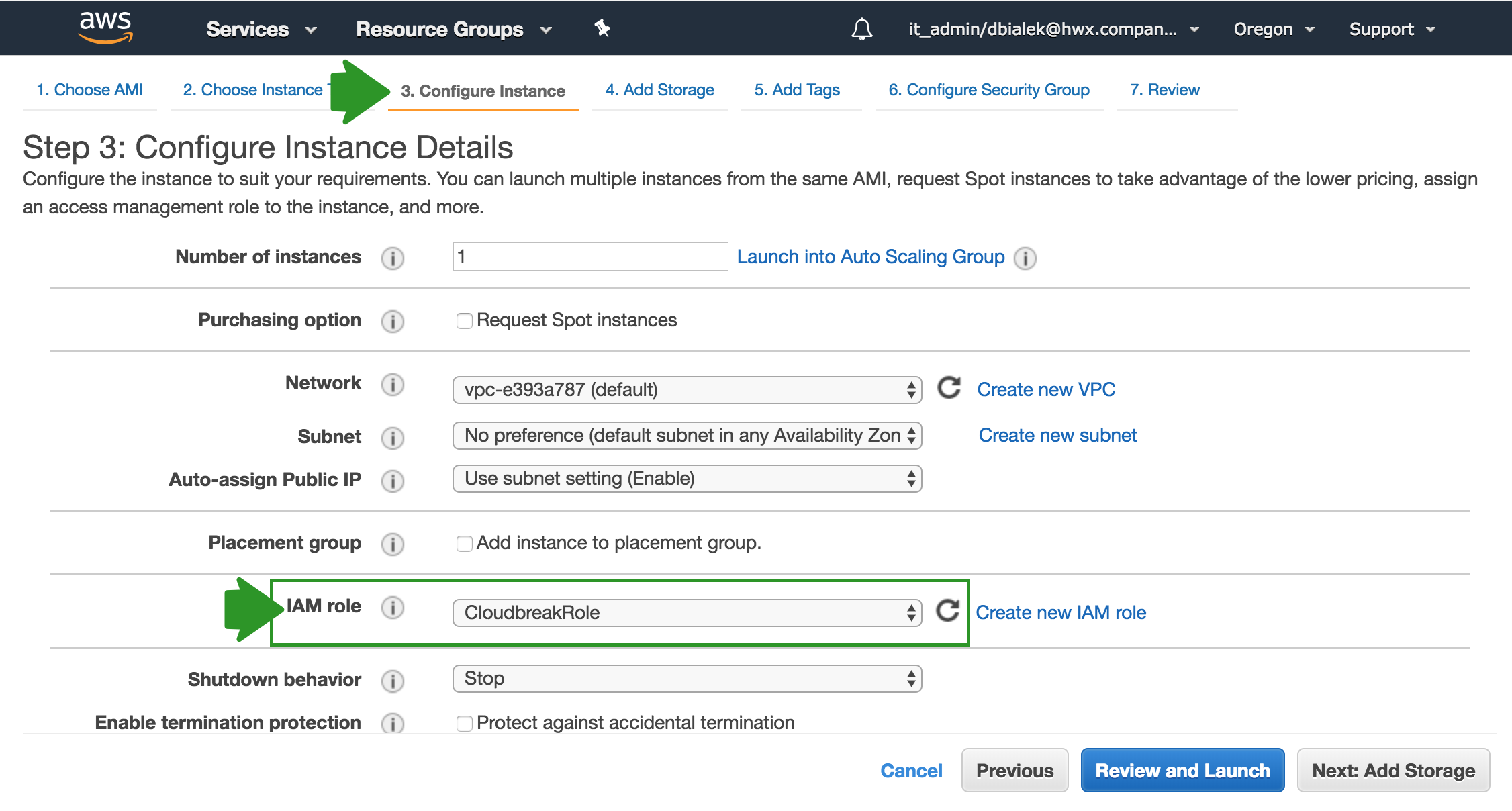The height and width of the screenshot is (811, 1512).
Task: Click the refresh icon next to Network
Action: [949, 388]
